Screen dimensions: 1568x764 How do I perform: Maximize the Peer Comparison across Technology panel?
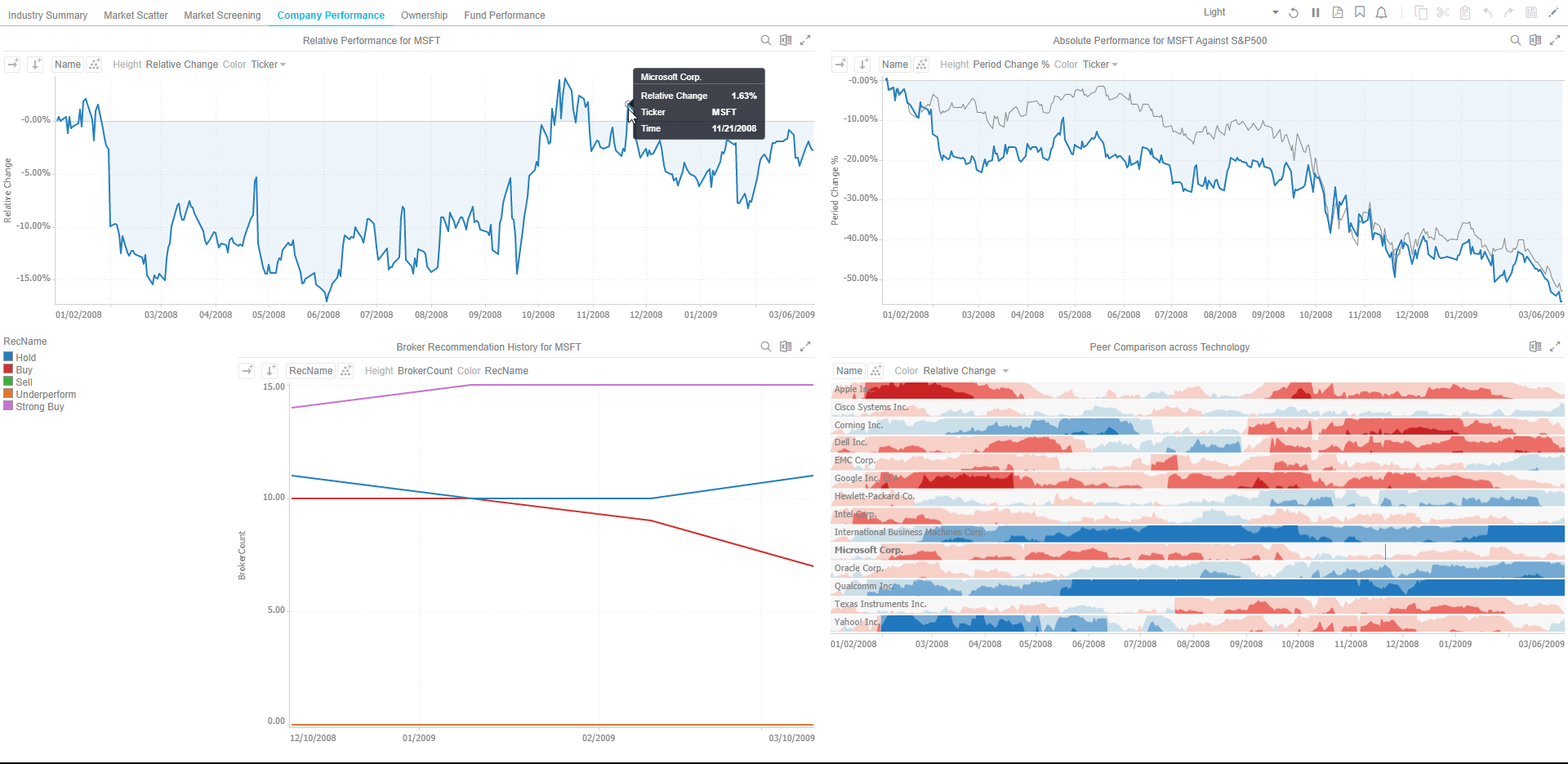coord(1555,346)
